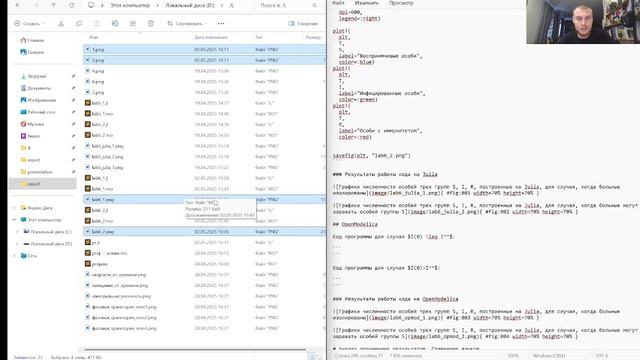Select the file lab5_julia_3.png
This screenshot has height=360, width=640.
tap(204, 167)
